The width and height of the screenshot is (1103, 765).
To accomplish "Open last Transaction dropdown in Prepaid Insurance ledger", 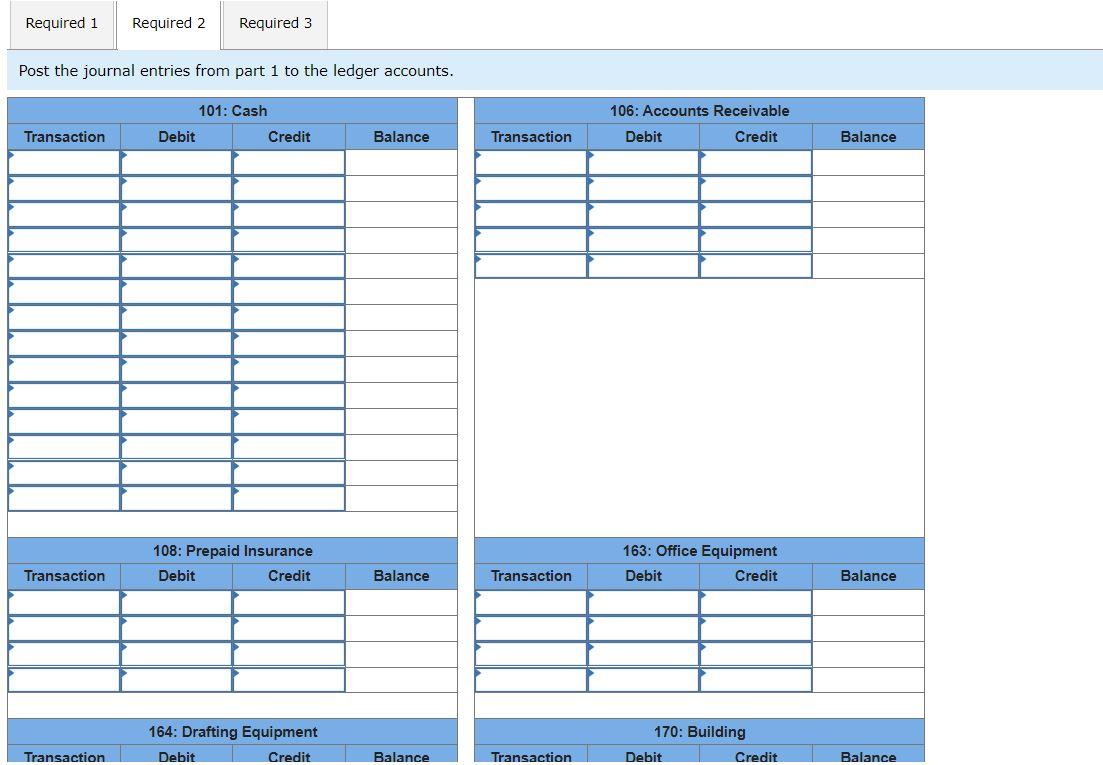I will (x=64, y=680).
